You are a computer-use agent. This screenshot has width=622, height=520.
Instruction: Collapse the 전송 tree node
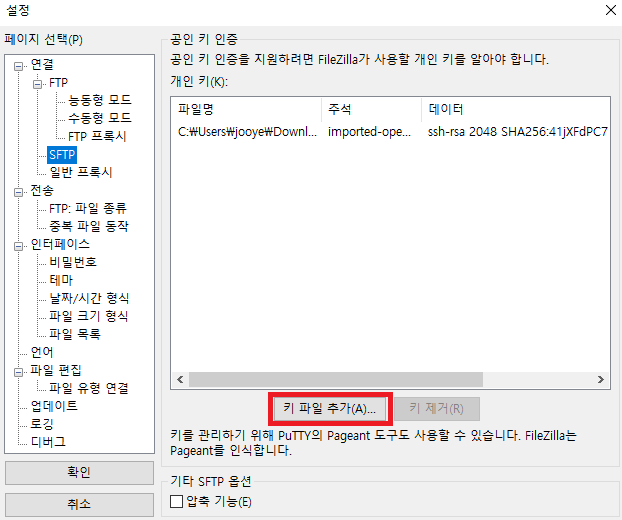click(18, 192)
